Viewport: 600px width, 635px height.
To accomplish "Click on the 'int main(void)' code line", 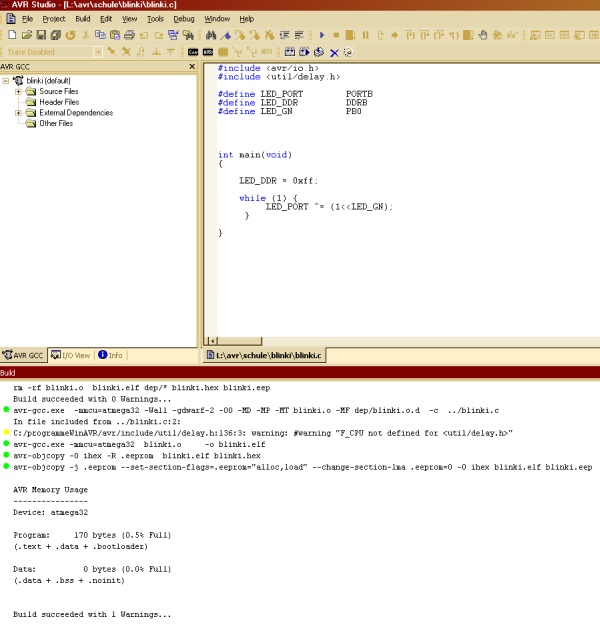I will pyautogui.click(x=255, y=155).
